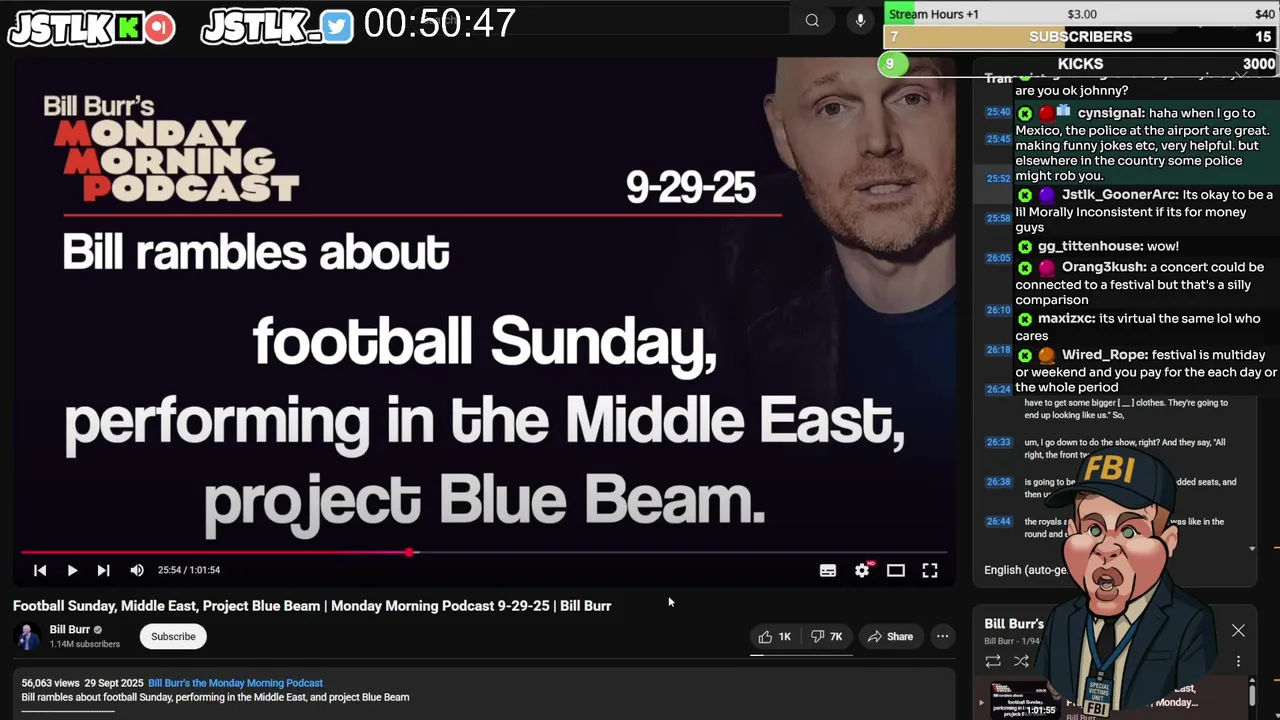Click the red record icon in overlay
Image resolution: width=1280 pixels, height=720 pixels.
[x=158, y=28]
